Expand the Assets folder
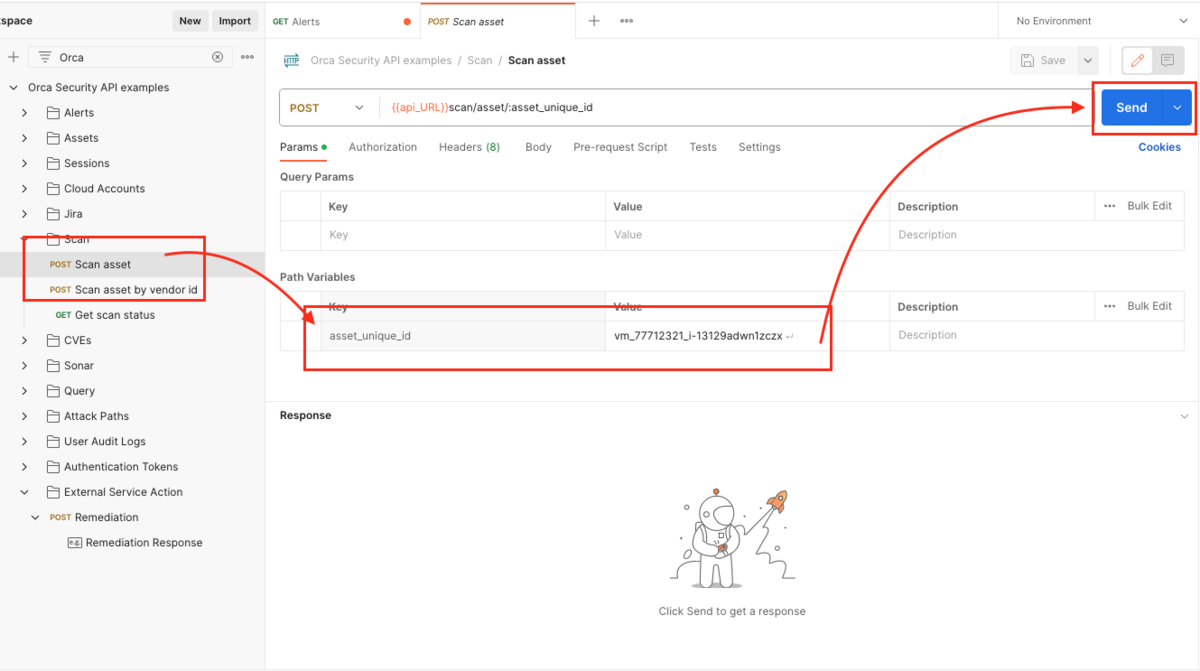 click(x=25, y=138)
